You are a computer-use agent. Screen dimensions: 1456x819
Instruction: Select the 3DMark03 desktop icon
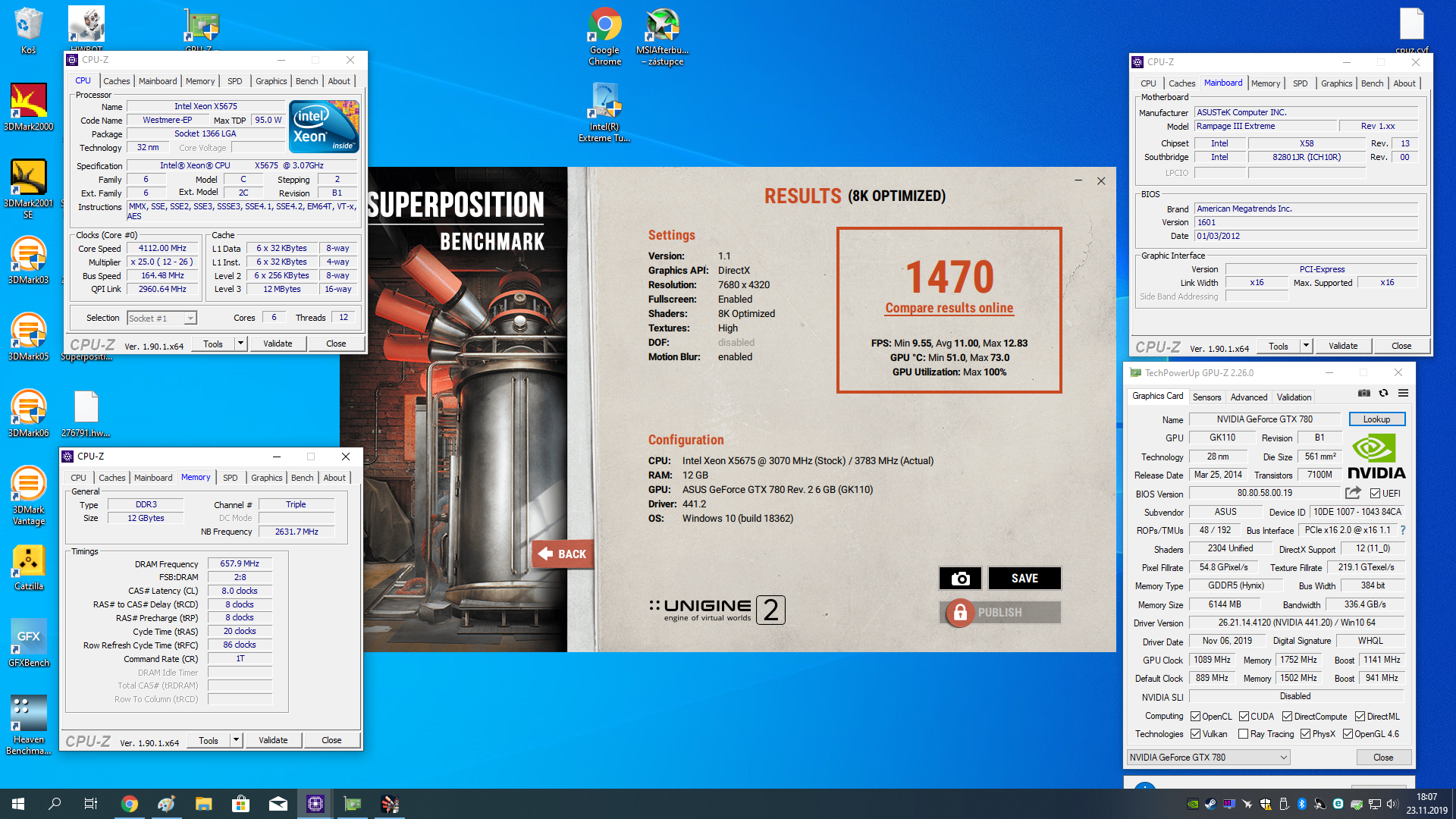[x=29, y=260]
